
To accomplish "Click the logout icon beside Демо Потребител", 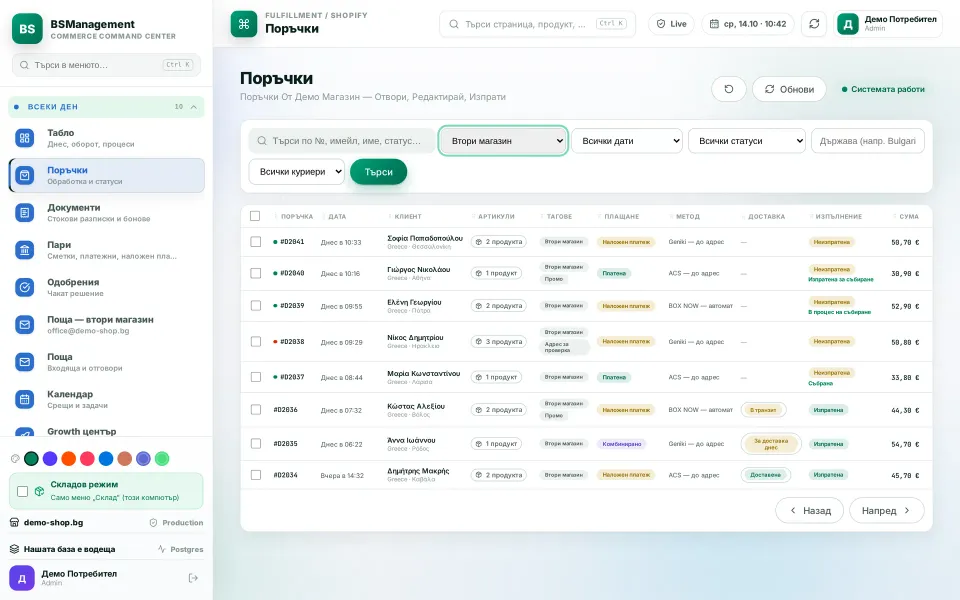I will (193, 578).
